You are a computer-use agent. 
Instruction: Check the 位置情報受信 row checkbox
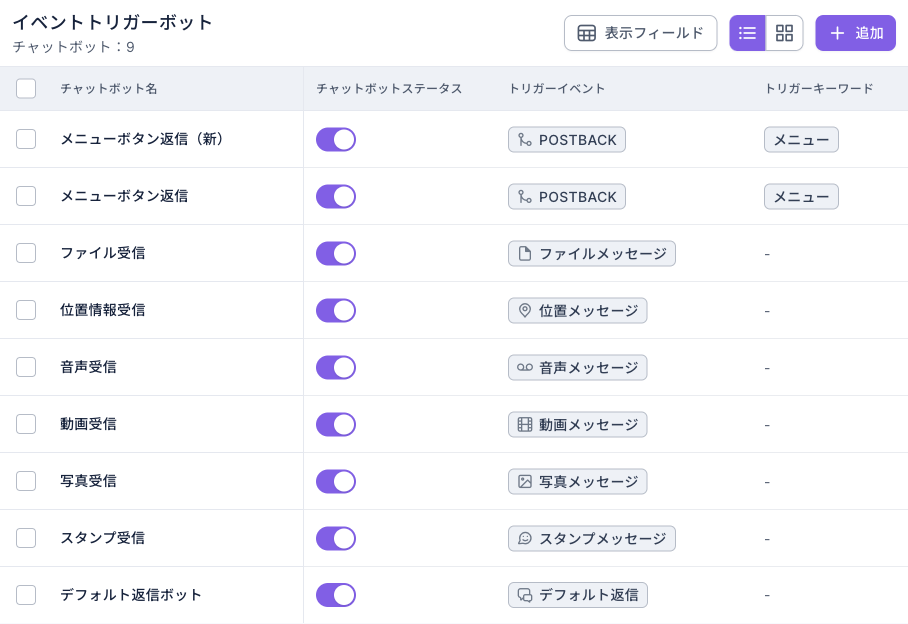pyautogui.click(x=26, y=310)
